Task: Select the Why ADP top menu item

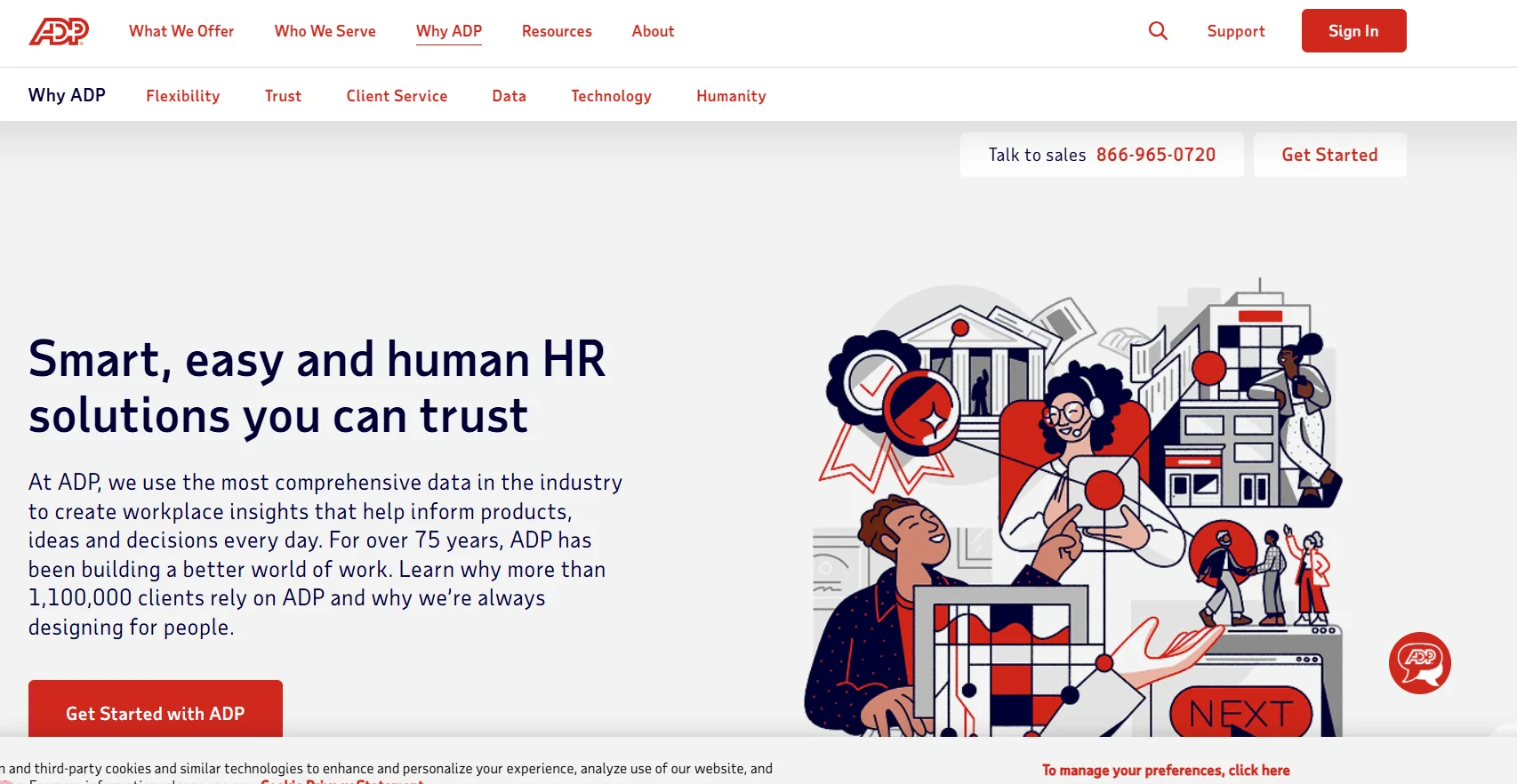Action: pos(449,31)
